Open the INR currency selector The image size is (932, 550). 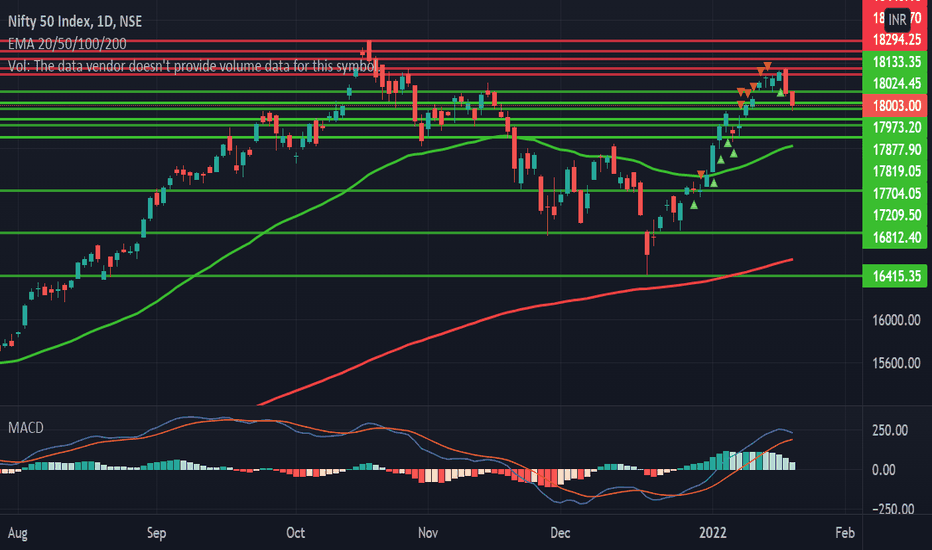click(x=897, y=19)
